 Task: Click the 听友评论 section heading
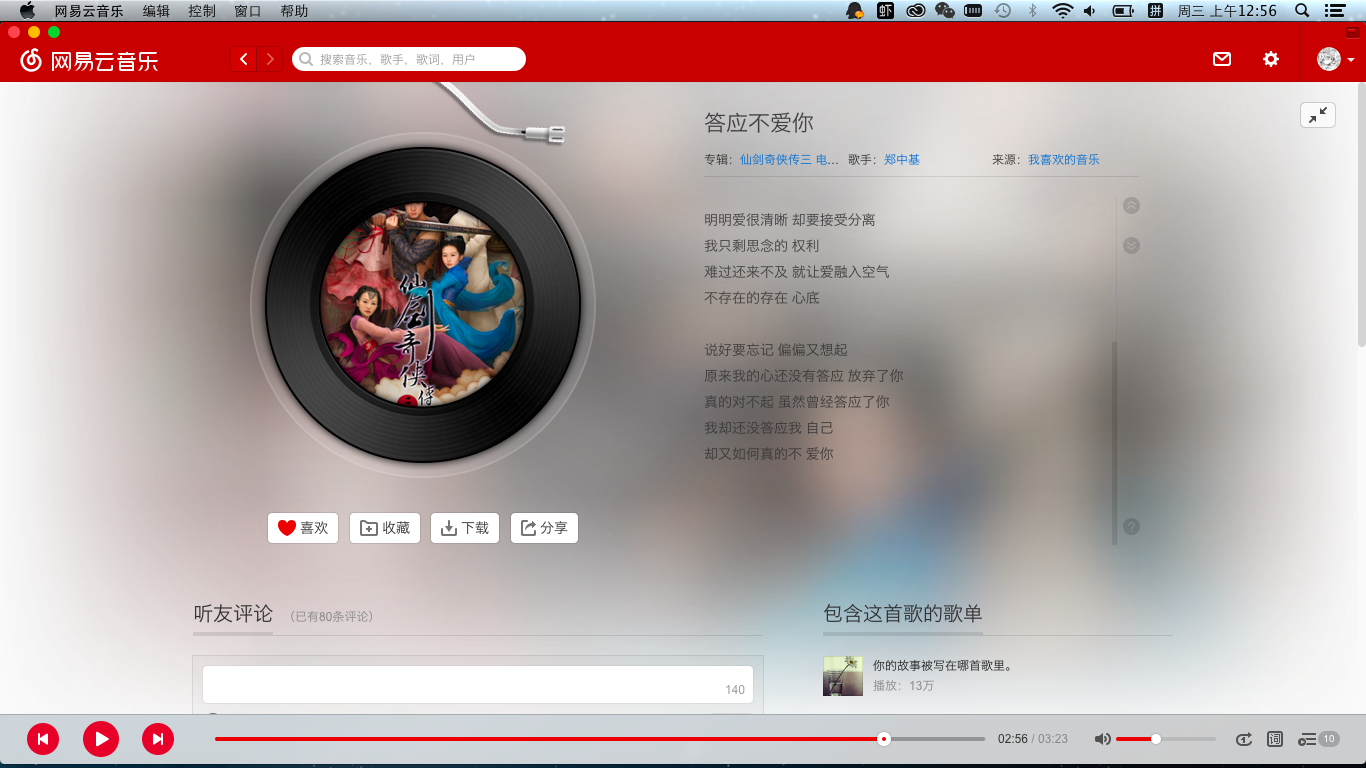coord(233,614)
